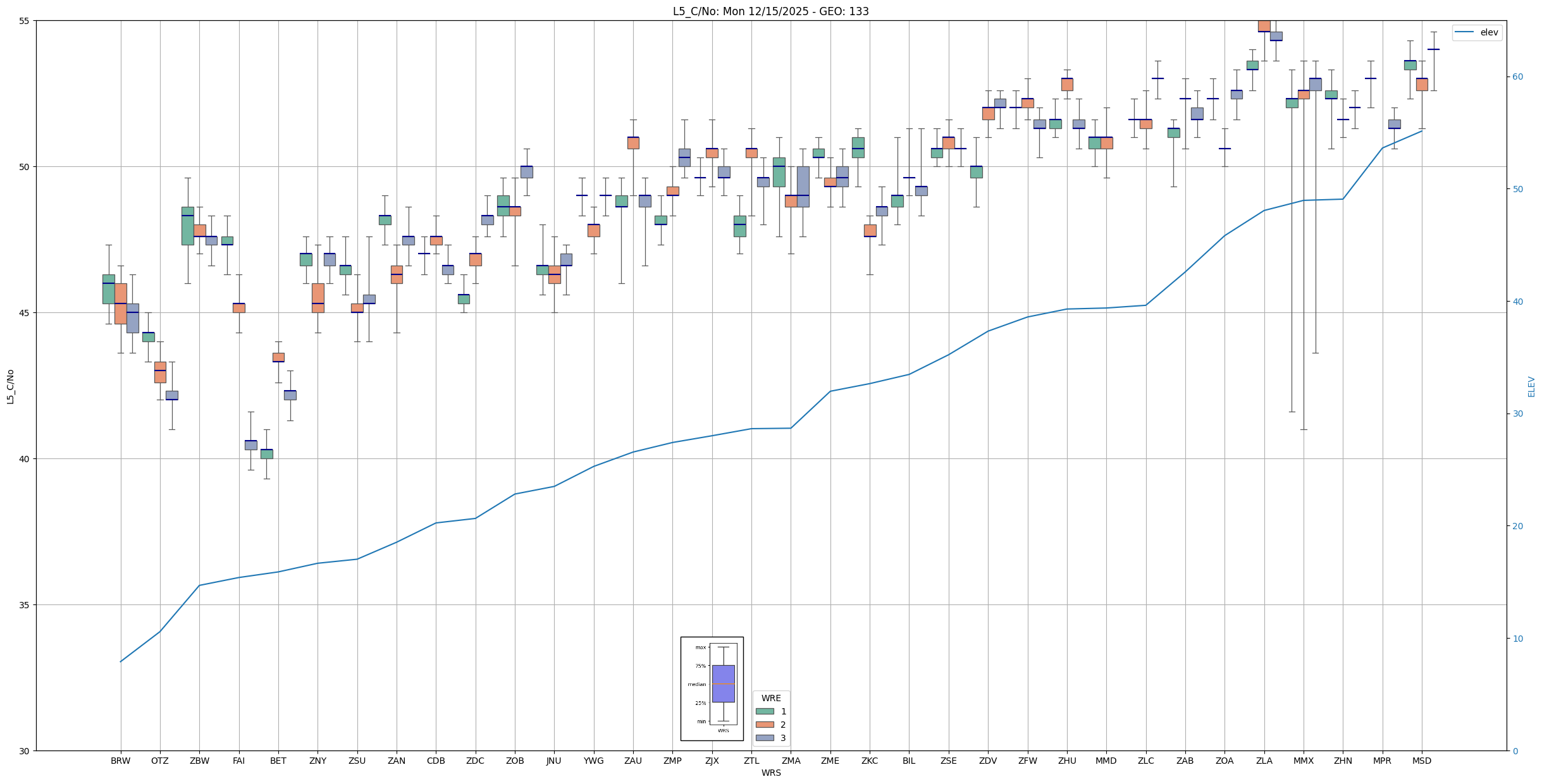
Task: Click the WRE legend title
Action: (x=770, y=698)
